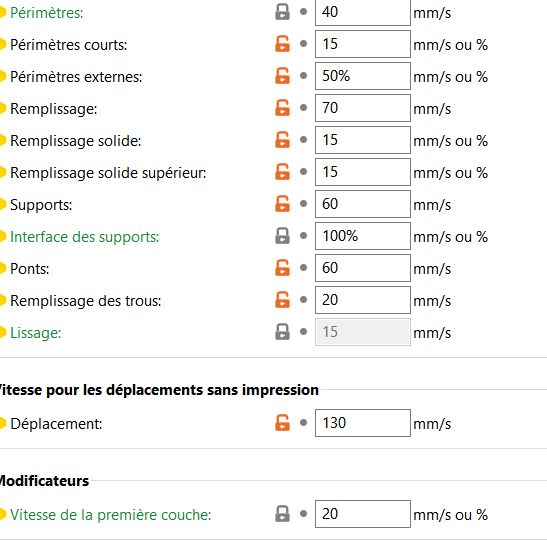Click the dot bullet next to Lissage field
Screen dimensions: 547x541
[304, 332]
